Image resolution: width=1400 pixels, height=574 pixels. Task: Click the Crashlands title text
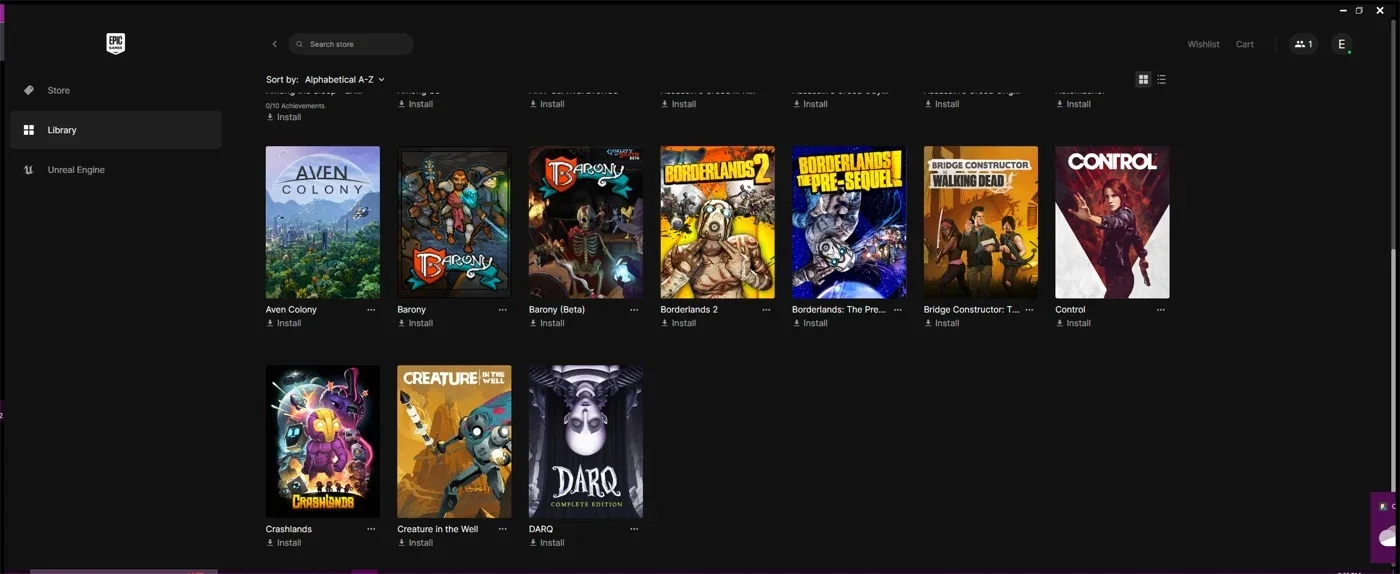(289, 529)
